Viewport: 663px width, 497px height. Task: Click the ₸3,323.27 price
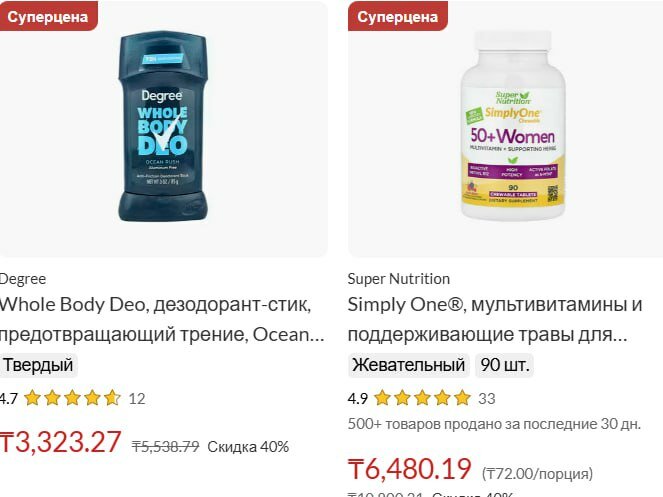click(60, 442)
